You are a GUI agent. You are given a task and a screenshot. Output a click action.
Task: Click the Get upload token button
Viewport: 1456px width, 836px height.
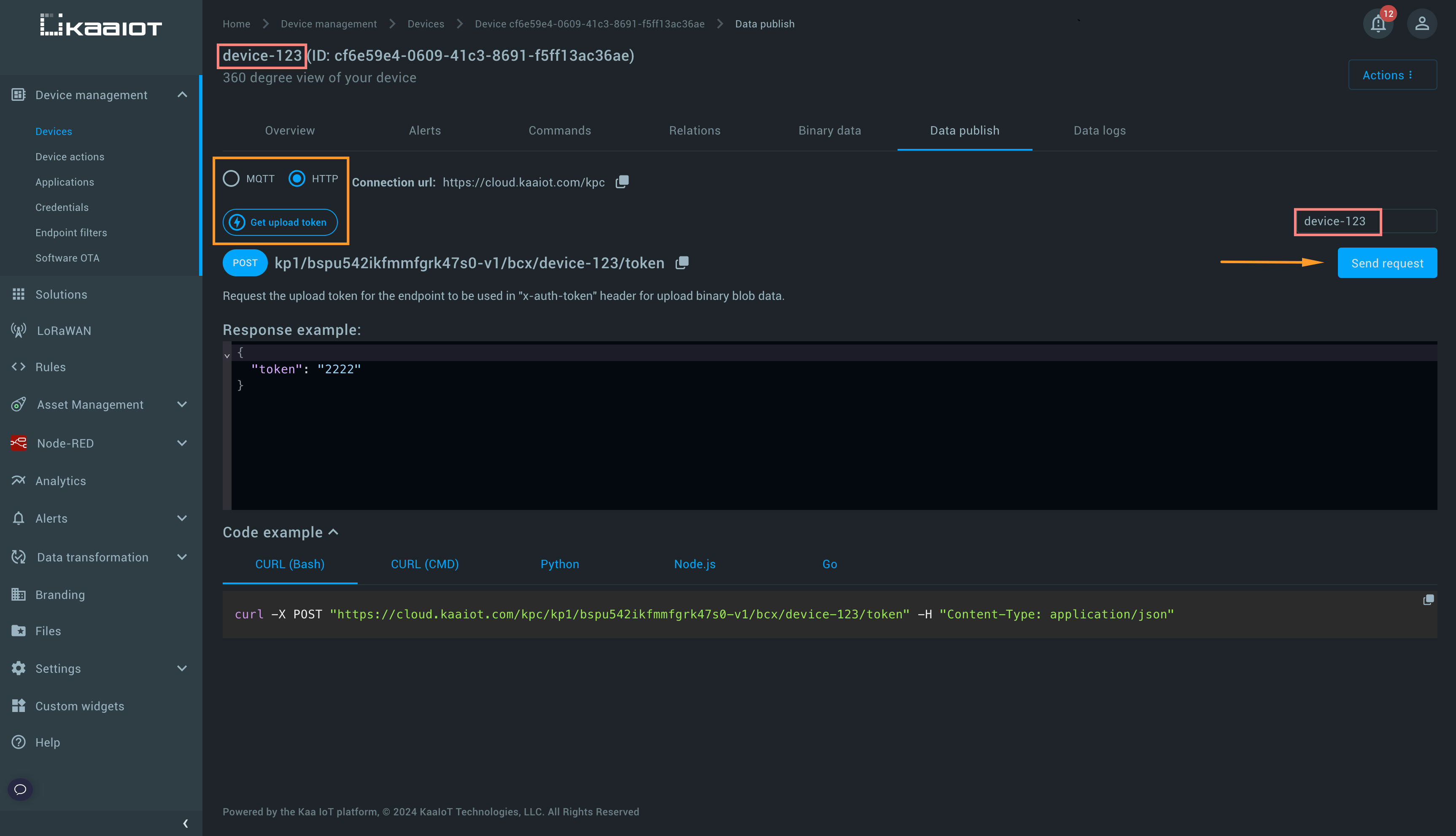click(x=280, y=222)
